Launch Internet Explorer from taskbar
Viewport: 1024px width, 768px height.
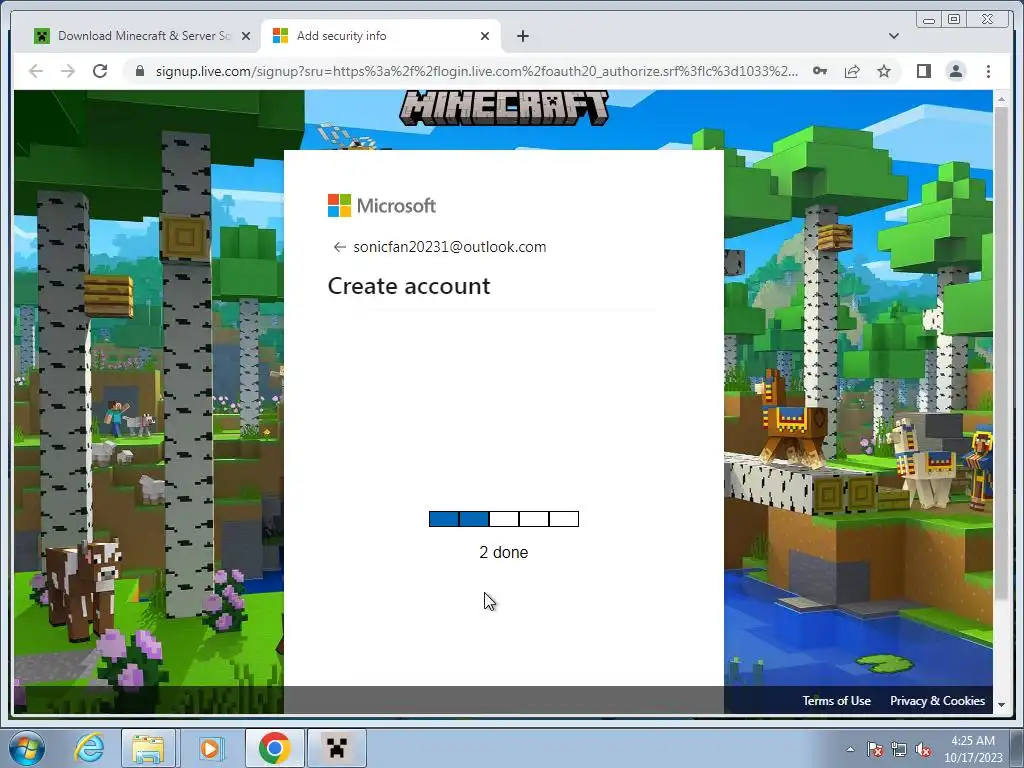[89, 748]
